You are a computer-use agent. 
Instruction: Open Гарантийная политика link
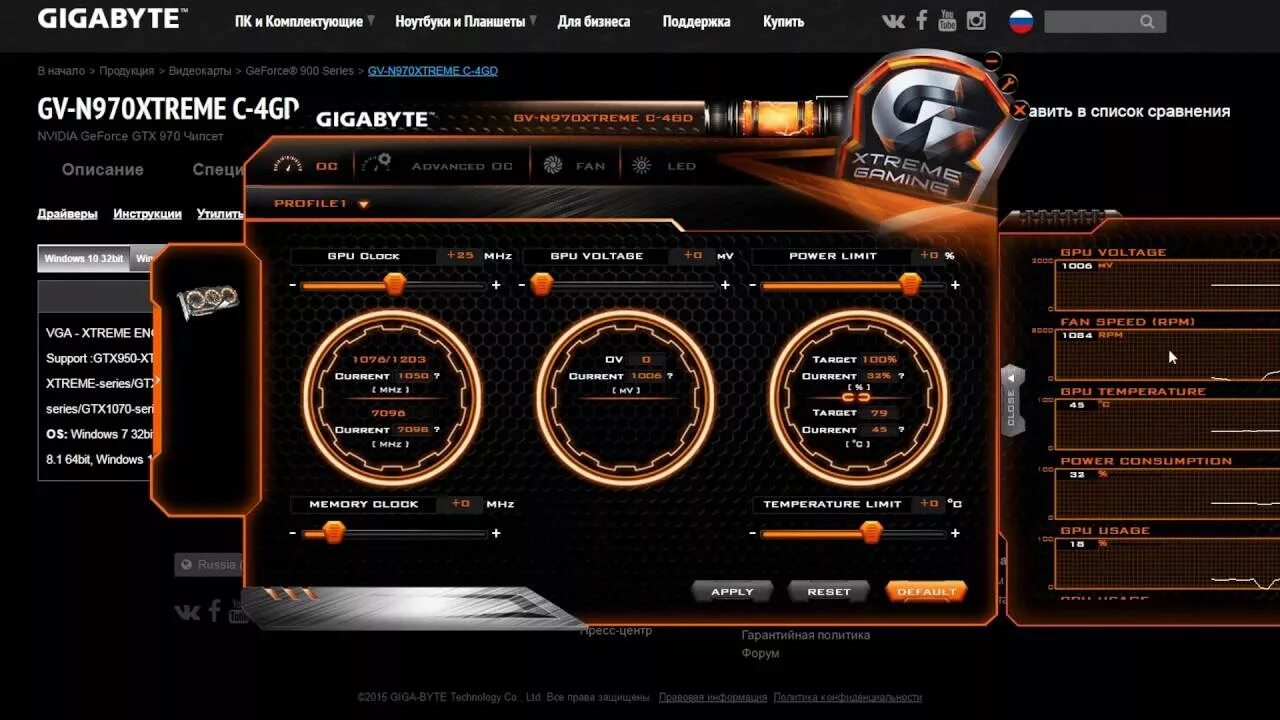tap(805, 635)
